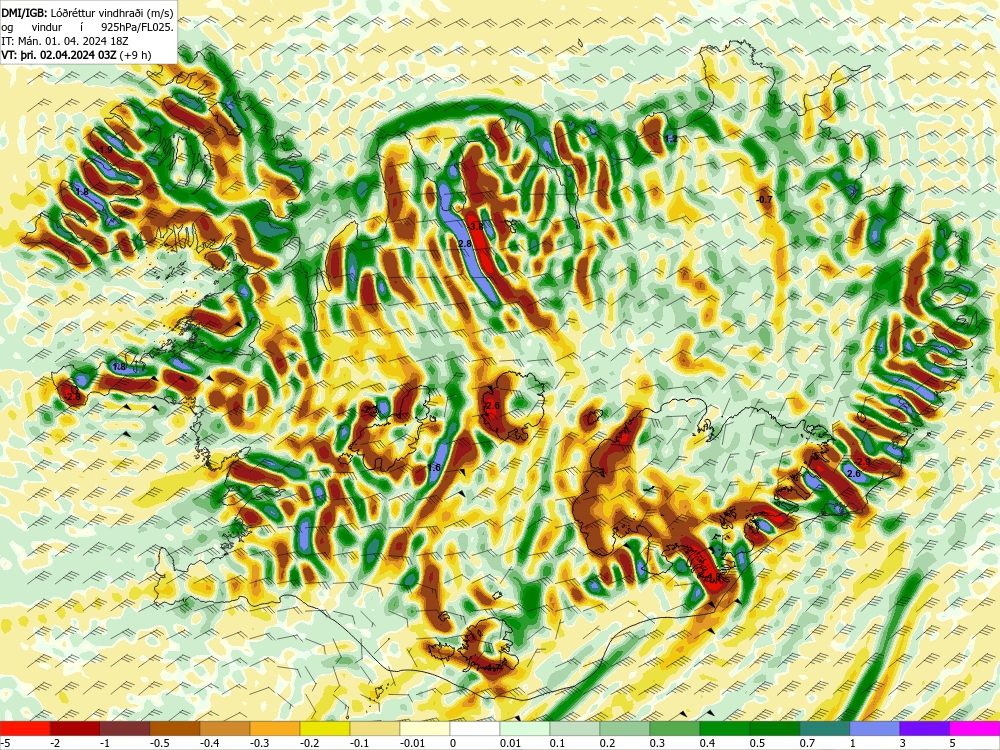Image resolution: width=1000 pixels, height=750 pixels.
Task: Click the legend scale label '0.3'
Action: tap(658, 743)
